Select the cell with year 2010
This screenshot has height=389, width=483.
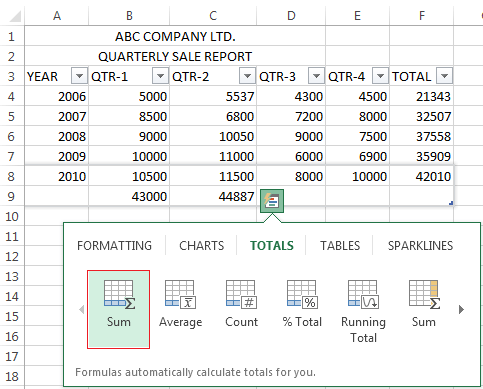click(x=57, y=176)
